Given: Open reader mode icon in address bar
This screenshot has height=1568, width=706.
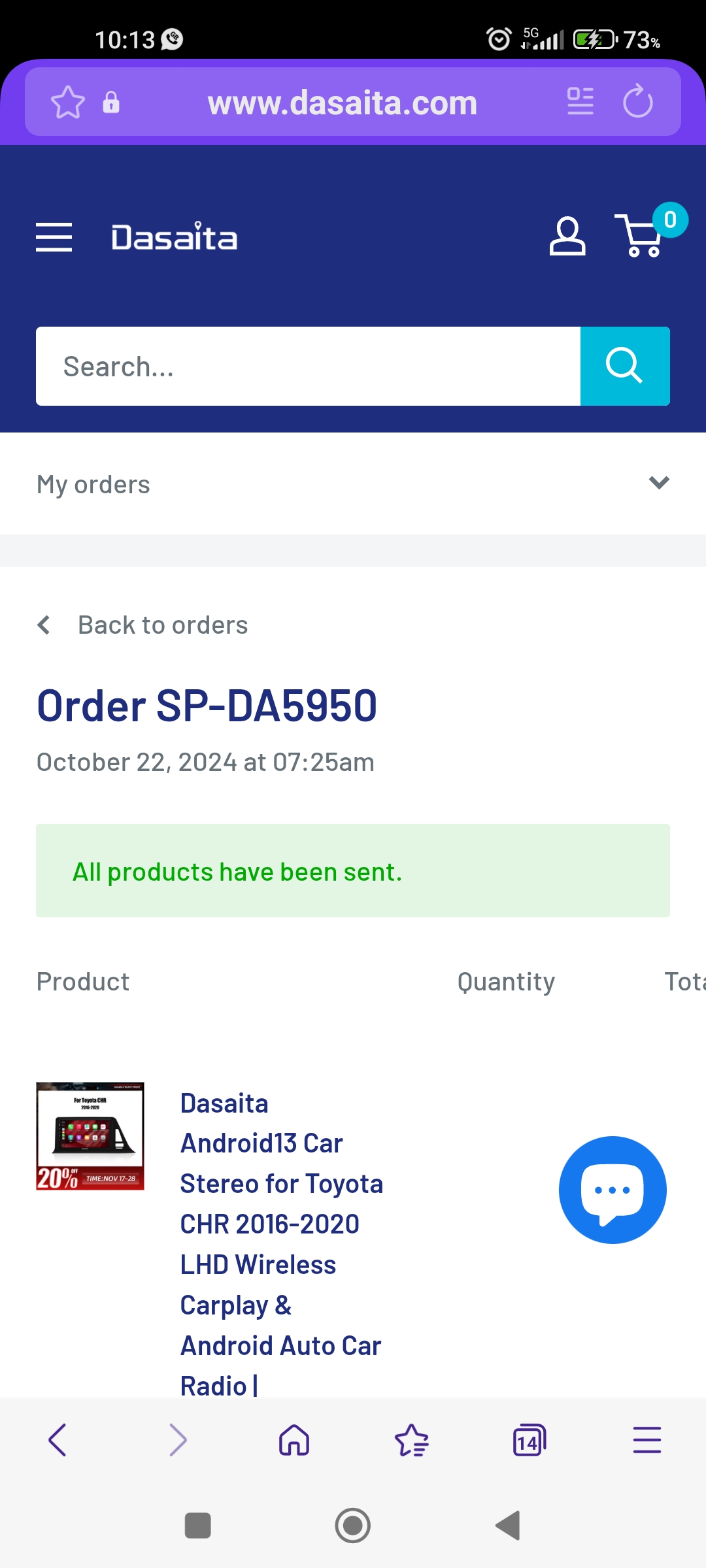Looking at the screenshot, I should [x=580, y=102].
